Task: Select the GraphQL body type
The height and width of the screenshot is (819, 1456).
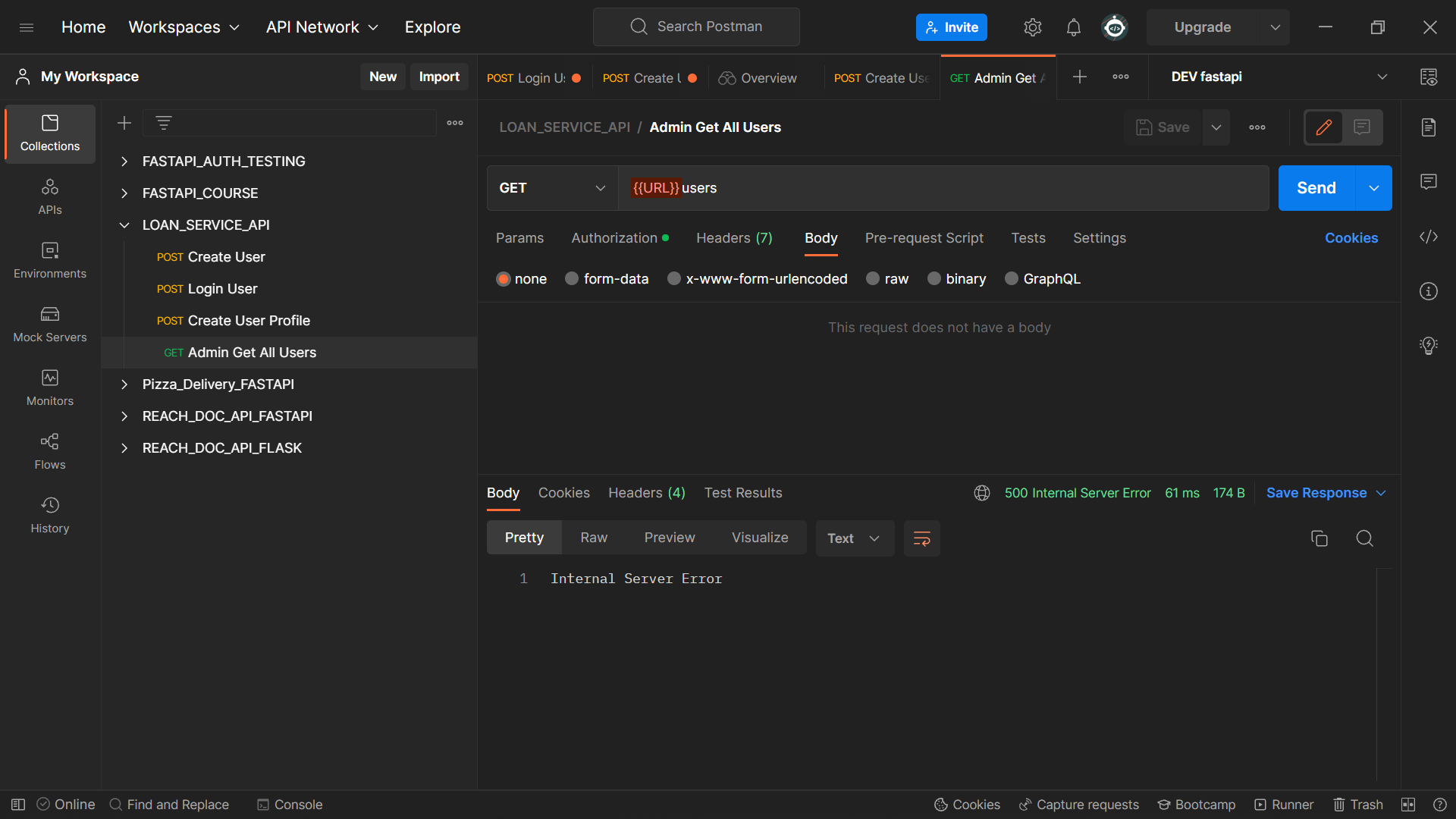Action: point(1042,278)
